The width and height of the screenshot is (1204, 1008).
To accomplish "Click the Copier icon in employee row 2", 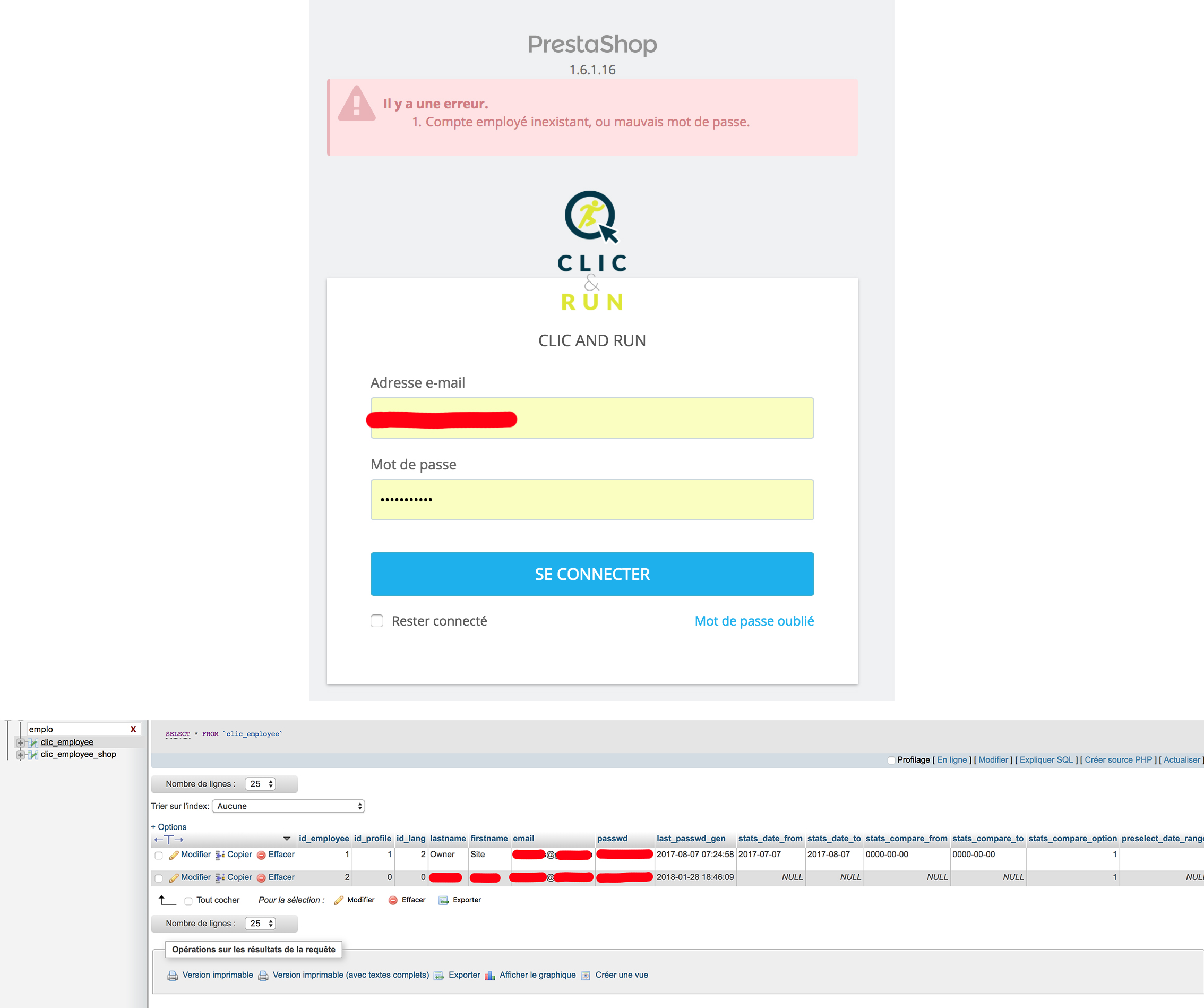I will click(x=220, y=878).
